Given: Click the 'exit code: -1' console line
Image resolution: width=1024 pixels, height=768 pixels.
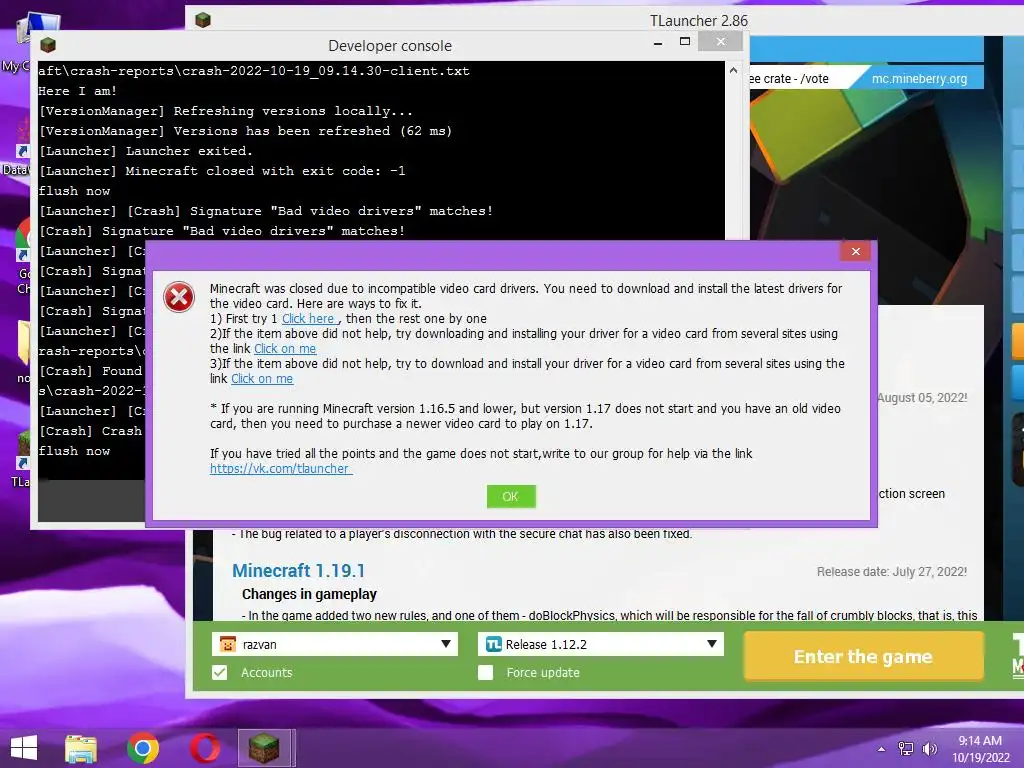Looking at the screenshot, I should pyautogui.click(x=222, y=171).
